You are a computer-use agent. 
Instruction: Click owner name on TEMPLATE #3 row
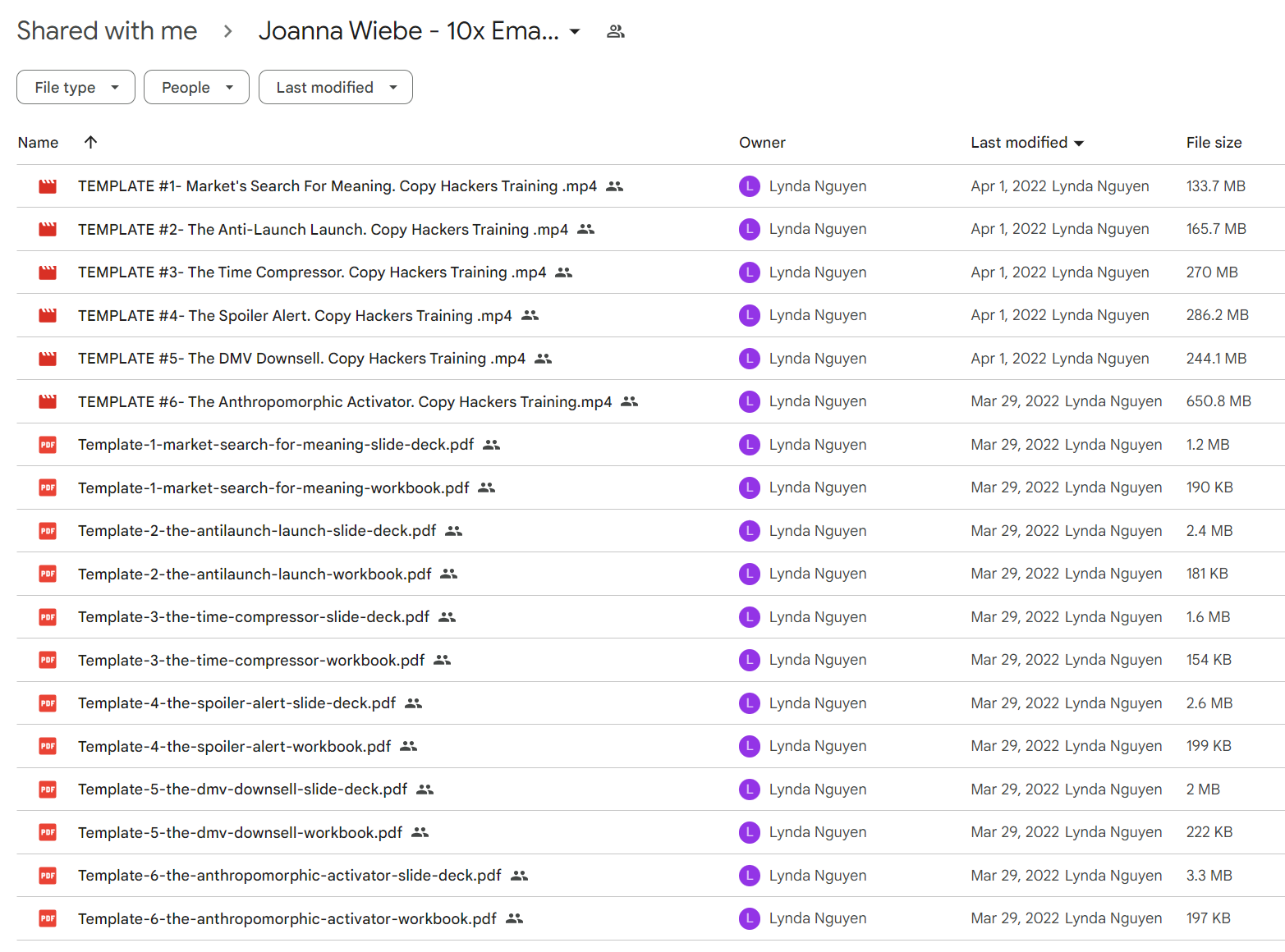point(818,272)
